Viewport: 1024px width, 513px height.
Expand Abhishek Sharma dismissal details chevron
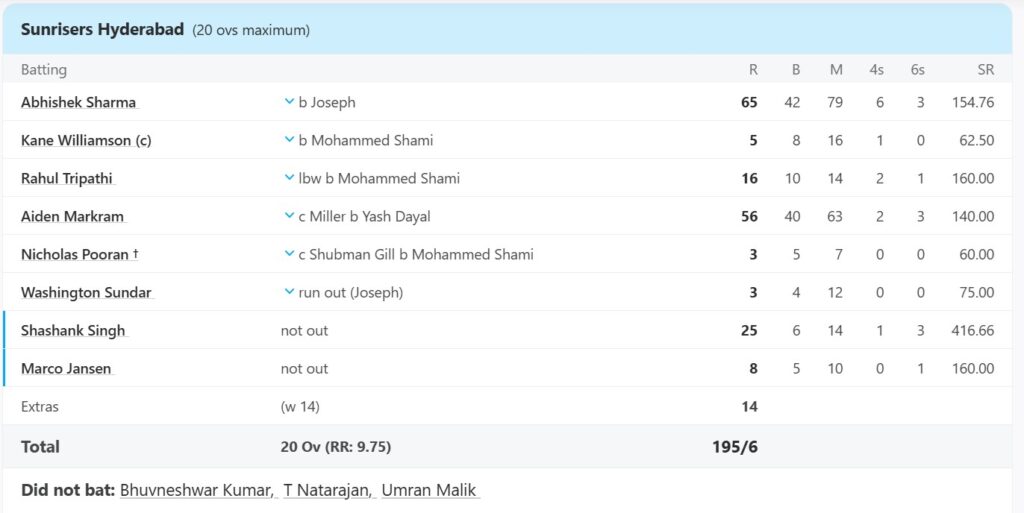point(289,102)
